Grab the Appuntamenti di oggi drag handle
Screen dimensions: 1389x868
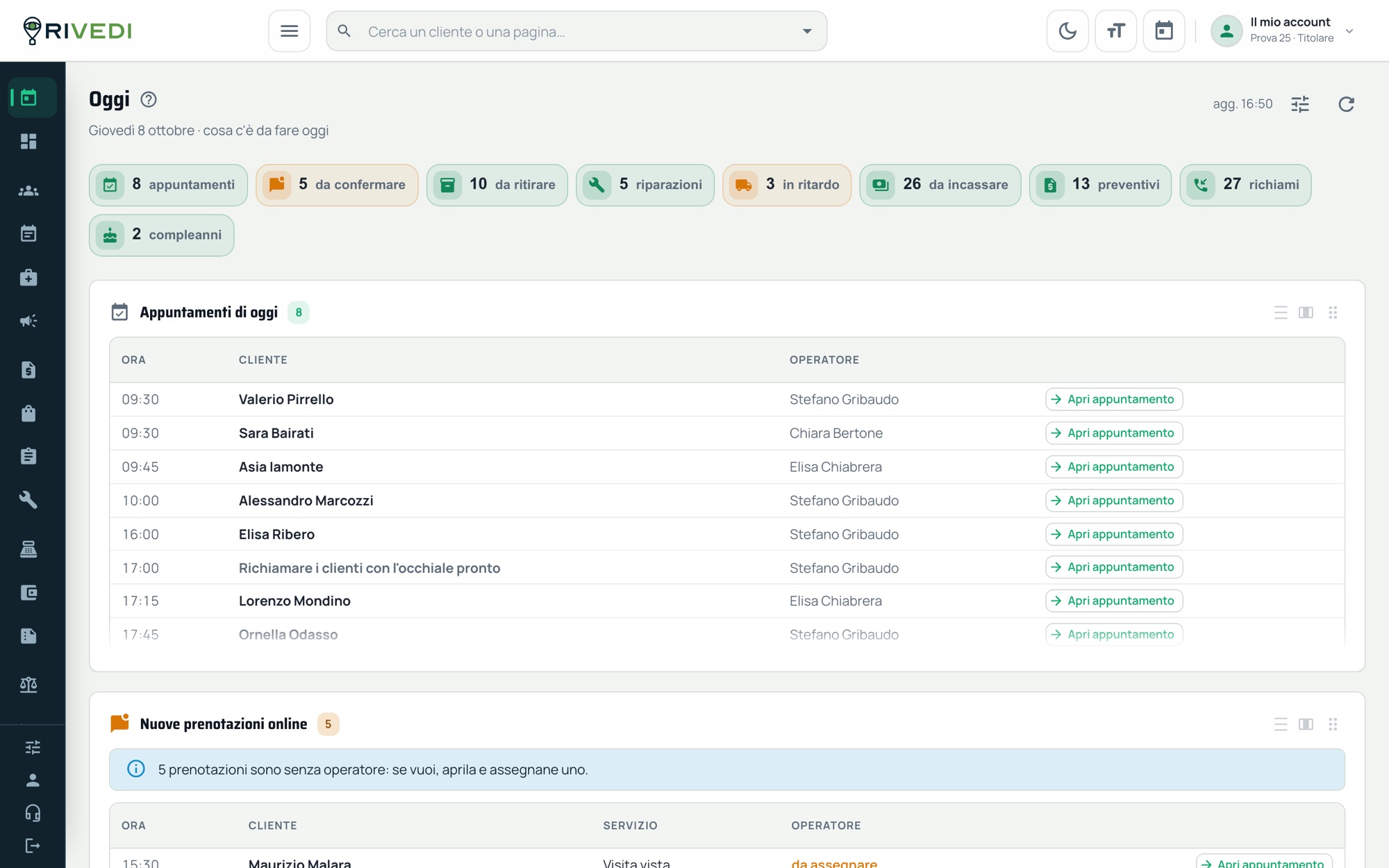tap(1333, 312)
